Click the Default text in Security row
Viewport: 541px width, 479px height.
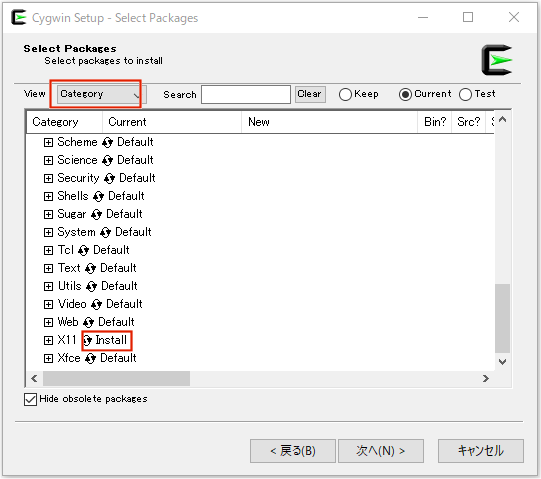[137, 178]
